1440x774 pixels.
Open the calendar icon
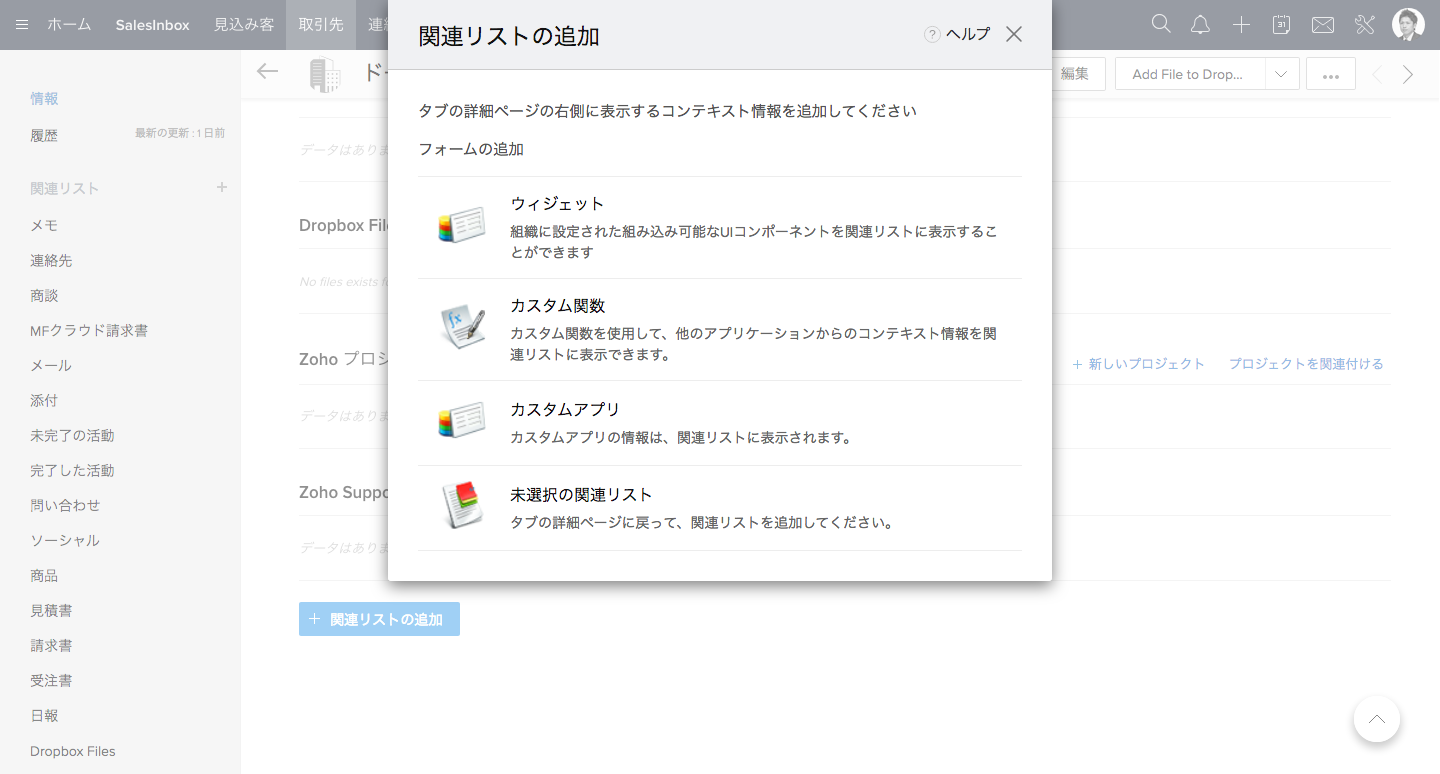point(1281,25)
